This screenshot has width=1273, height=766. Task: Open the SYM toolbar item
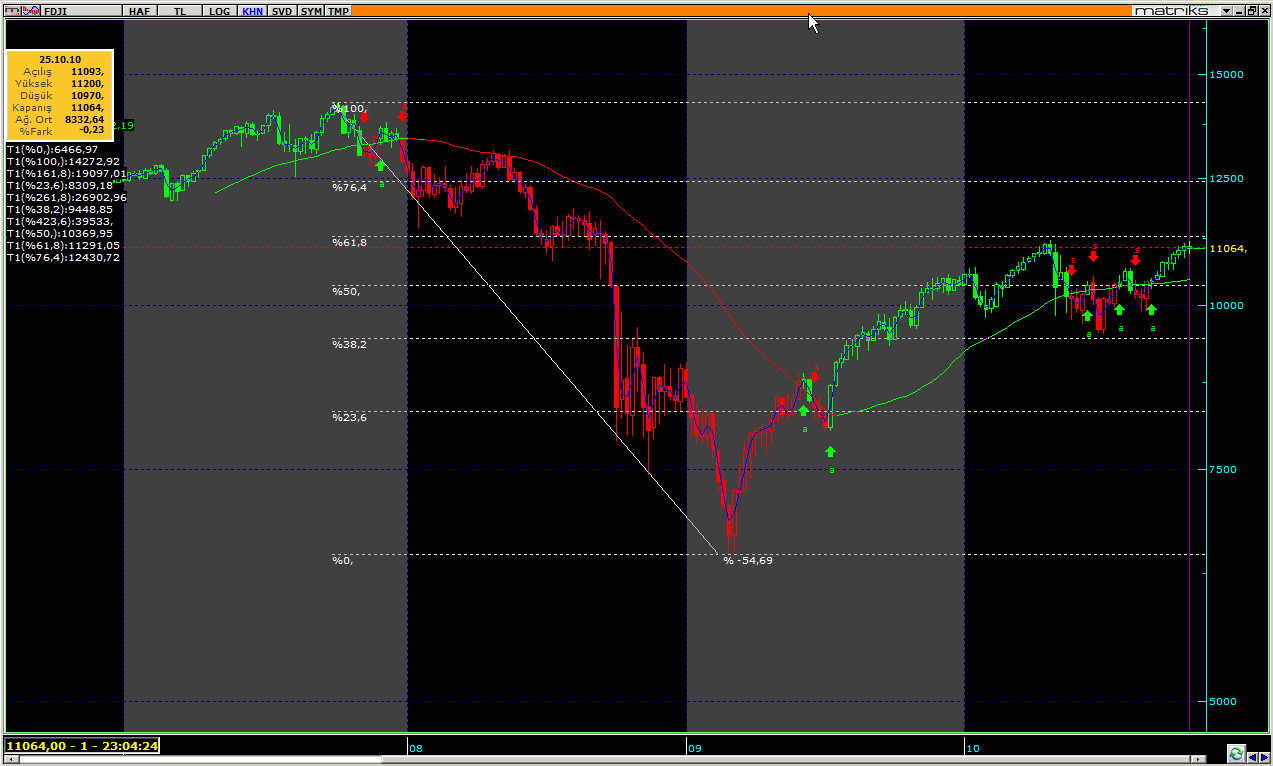(x=311, y=10)
